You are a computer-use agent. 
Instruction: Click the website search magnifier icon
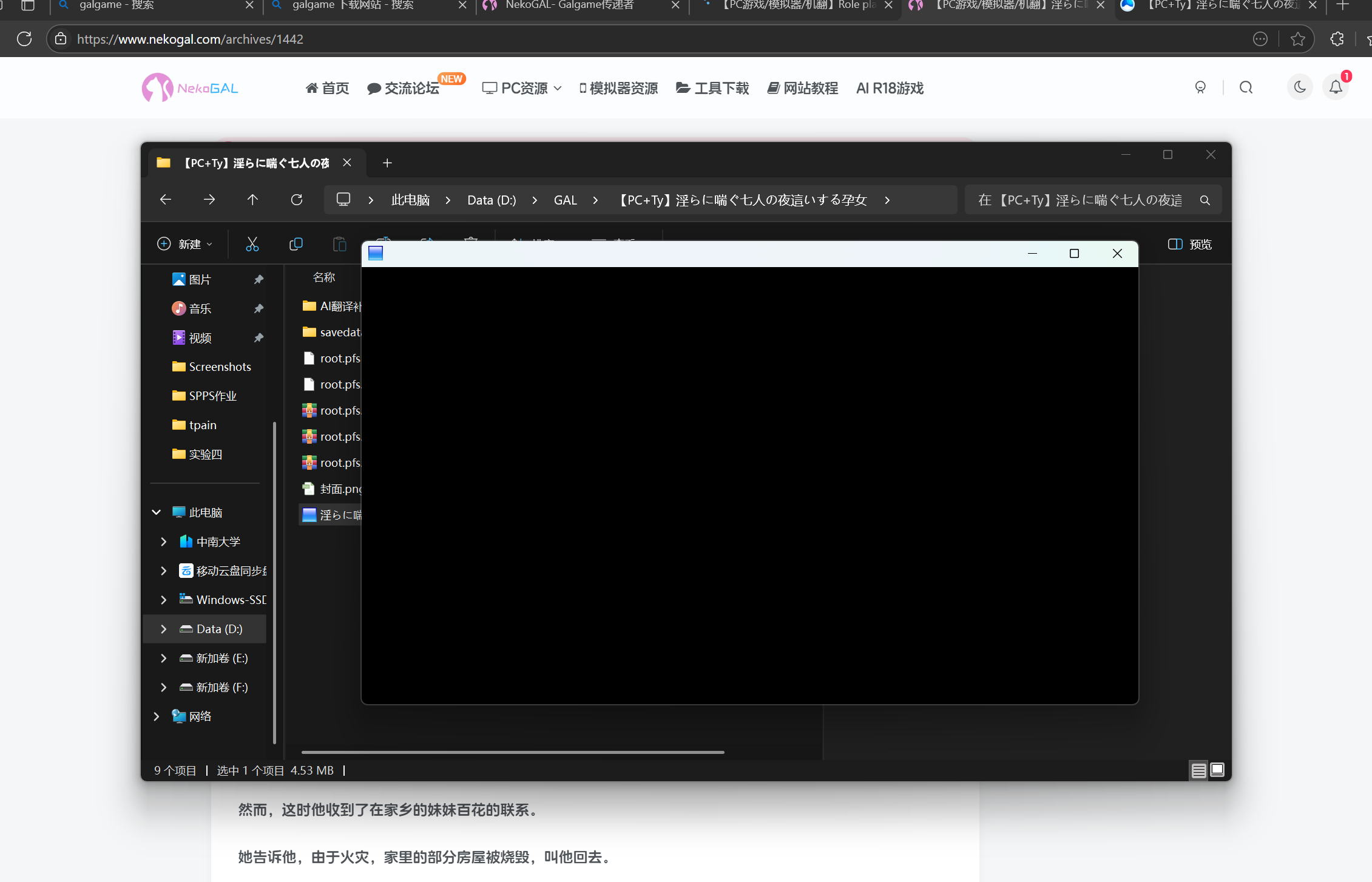click(1246, 87)
